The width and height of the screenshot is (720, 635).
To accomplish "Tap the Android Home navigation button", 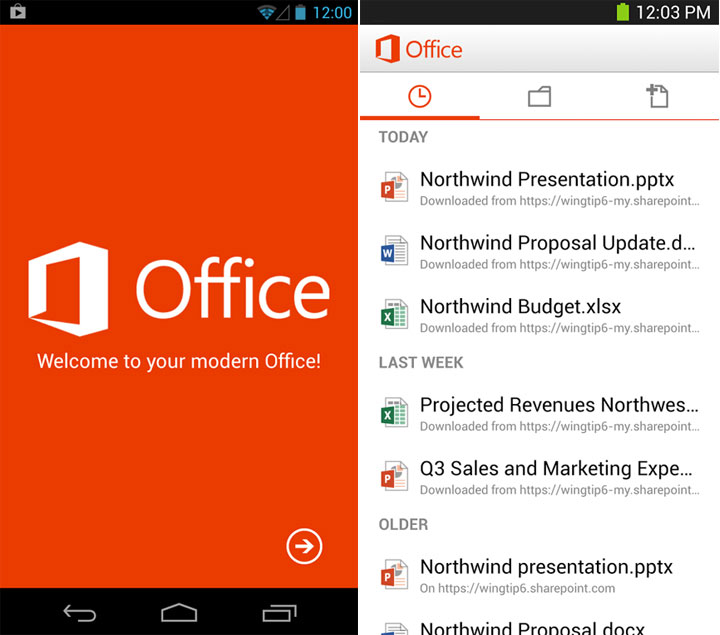I will 179,613.
